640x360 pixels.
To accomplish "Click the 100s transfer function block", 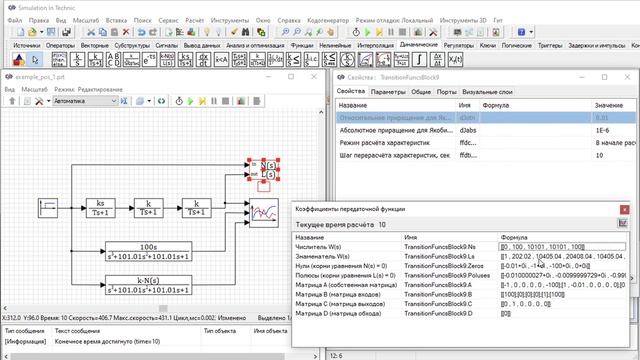I will 149,251.
